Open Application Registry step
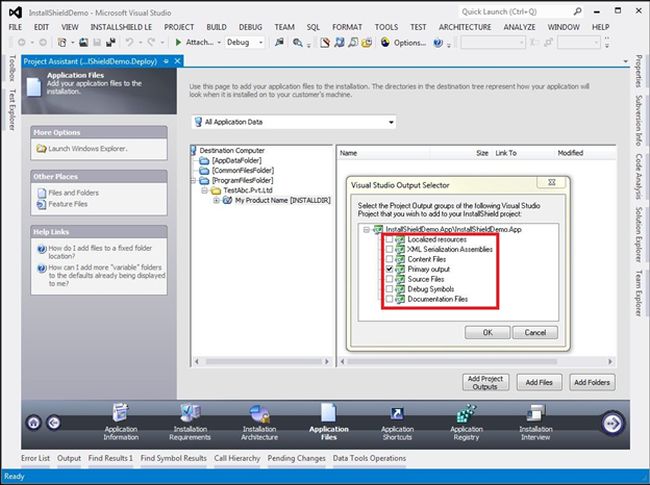 pyautogui.click(x=466, y=422)
